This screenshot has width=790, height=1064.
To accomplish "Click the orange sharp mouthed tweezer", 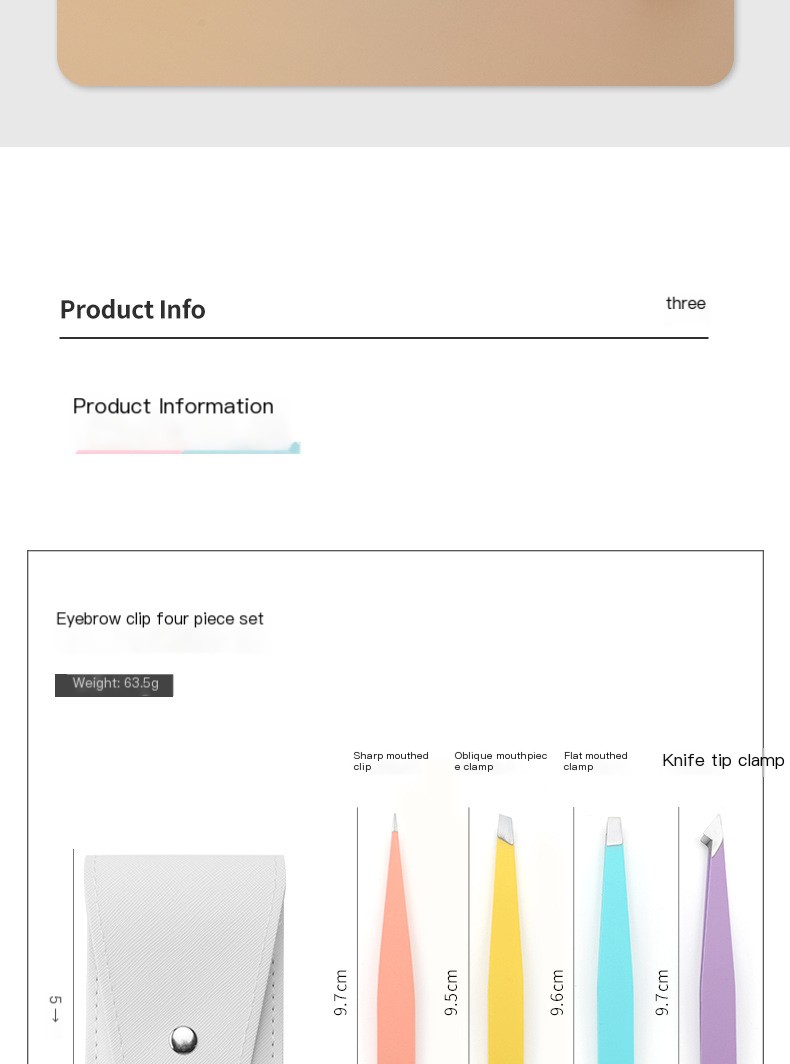I will 397,950.
